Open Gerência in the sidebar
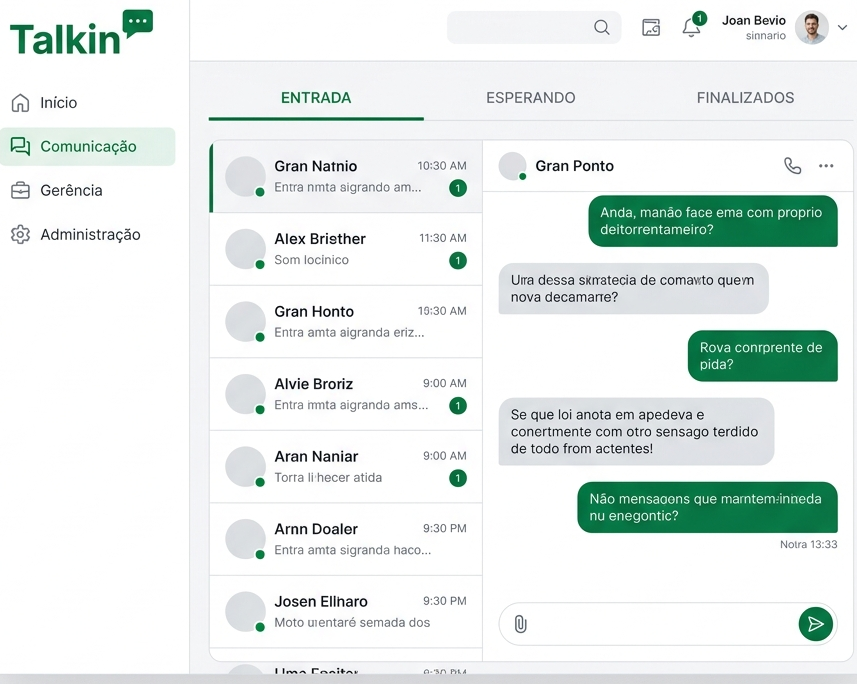This screenshot has height=684, width=857. [71, 190]
